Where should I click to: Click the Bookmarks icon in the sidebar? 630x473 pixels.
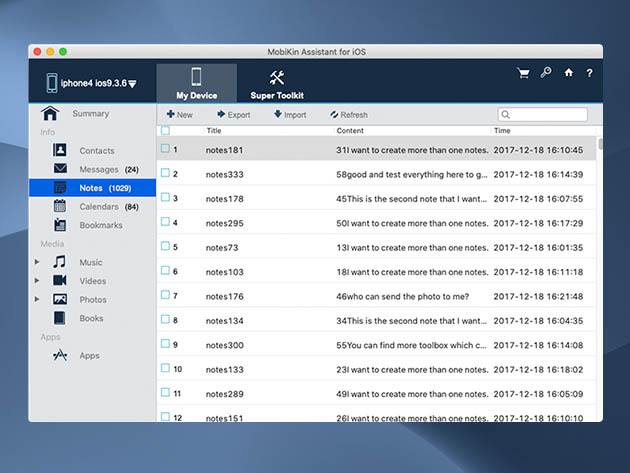tap(60, 225)
